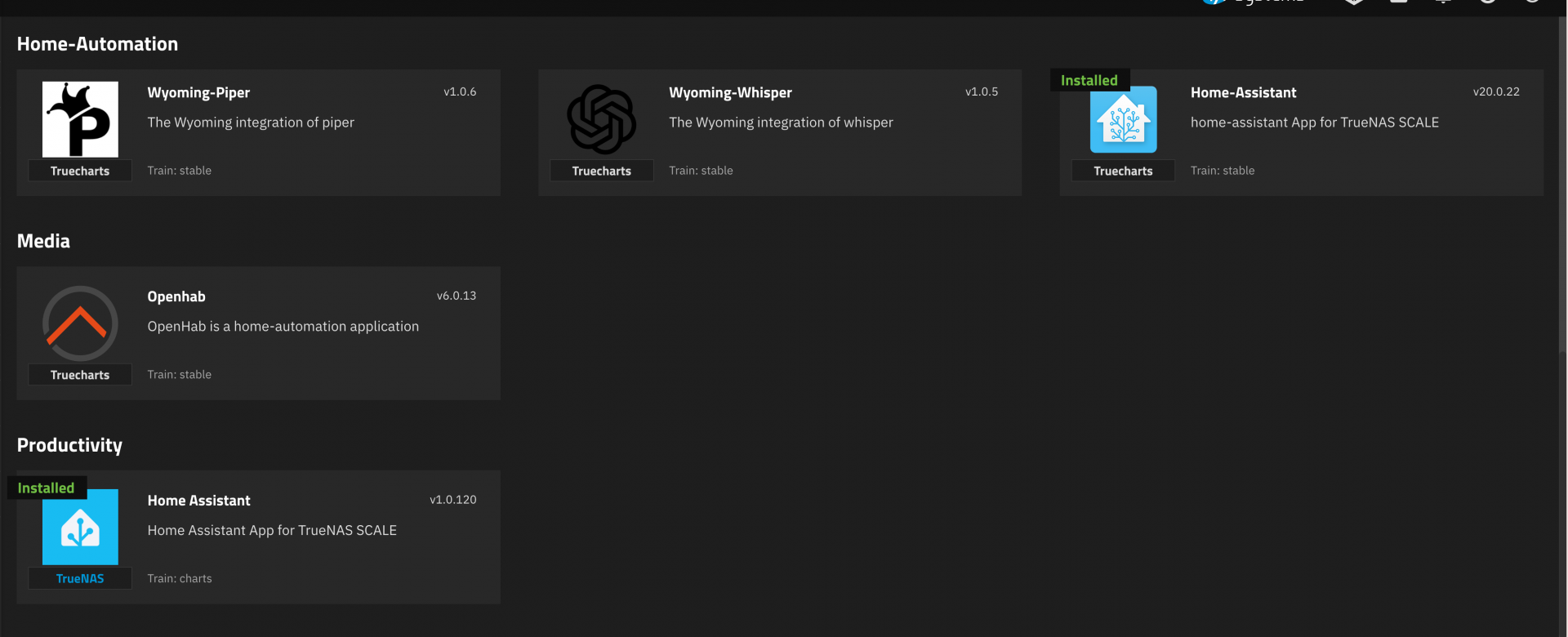Select "home-assistant App for TrueNAS SCALE" lowercase description
Viewport: 1568px width, 637px height.
[x=1315, y=122]
